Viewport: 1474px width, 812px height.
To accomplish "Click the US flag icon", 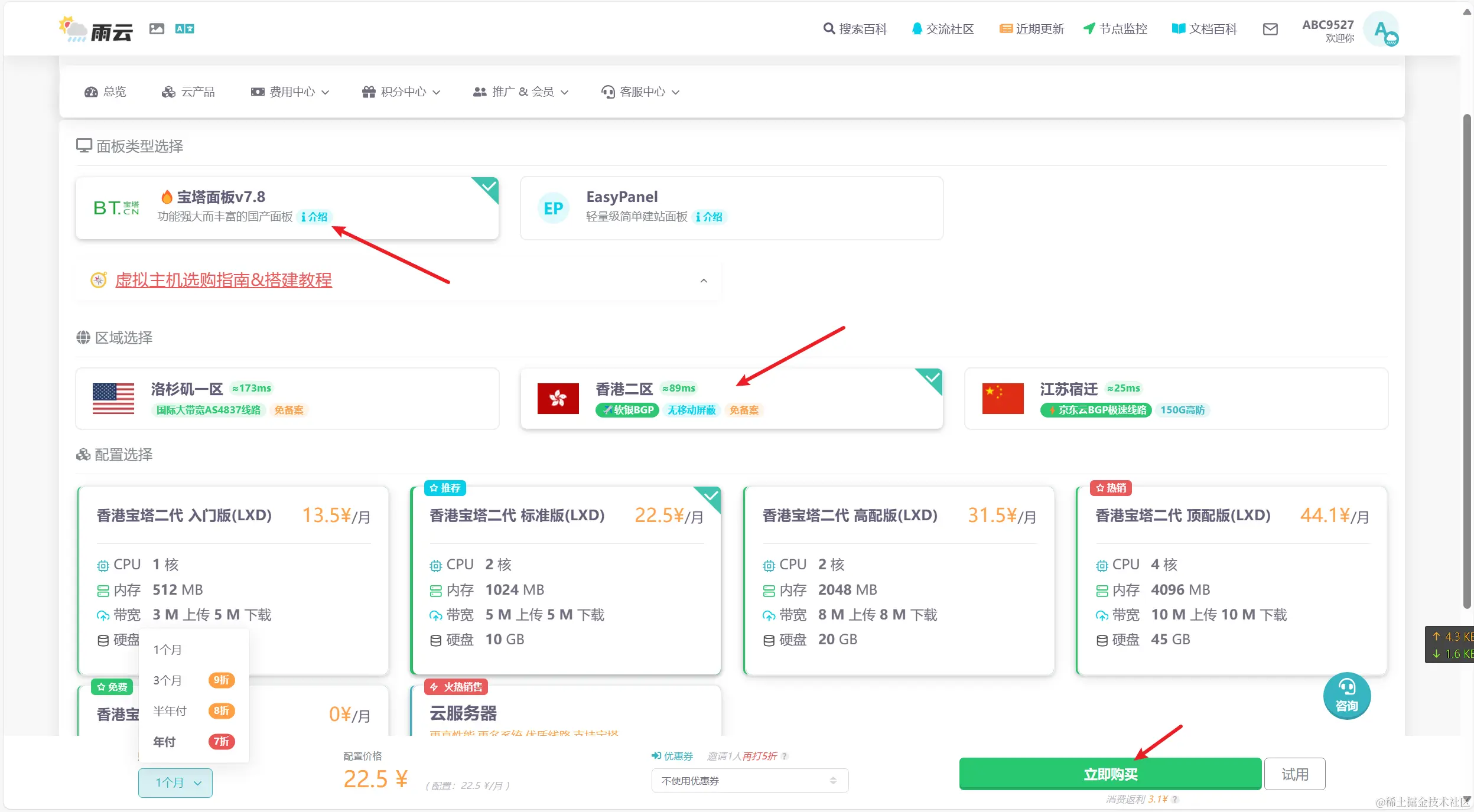I will [113, 399].
